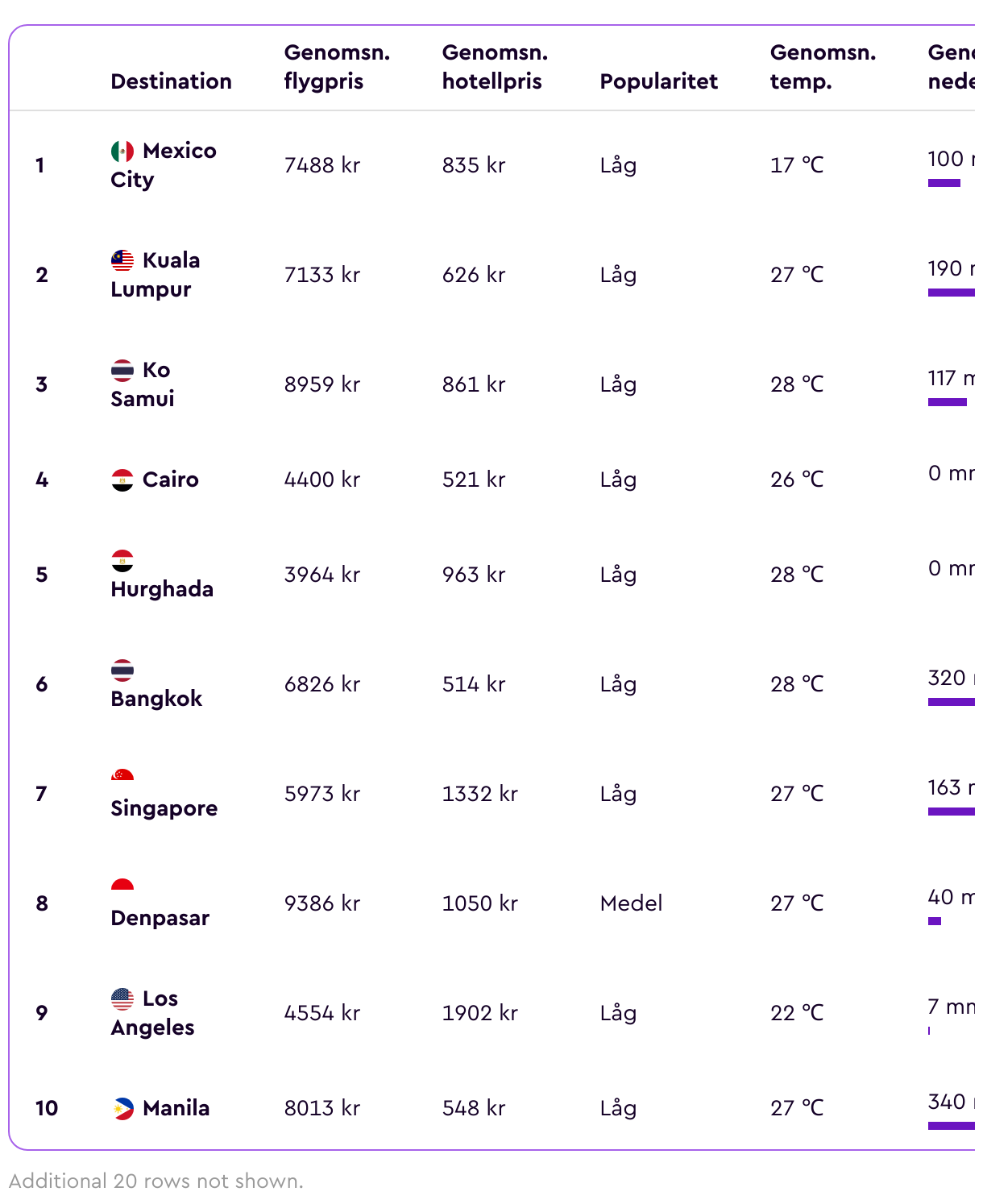This screenshot has width=983, height=1204.
Task: Sort by Destination column header
Action: coord(172,81)
